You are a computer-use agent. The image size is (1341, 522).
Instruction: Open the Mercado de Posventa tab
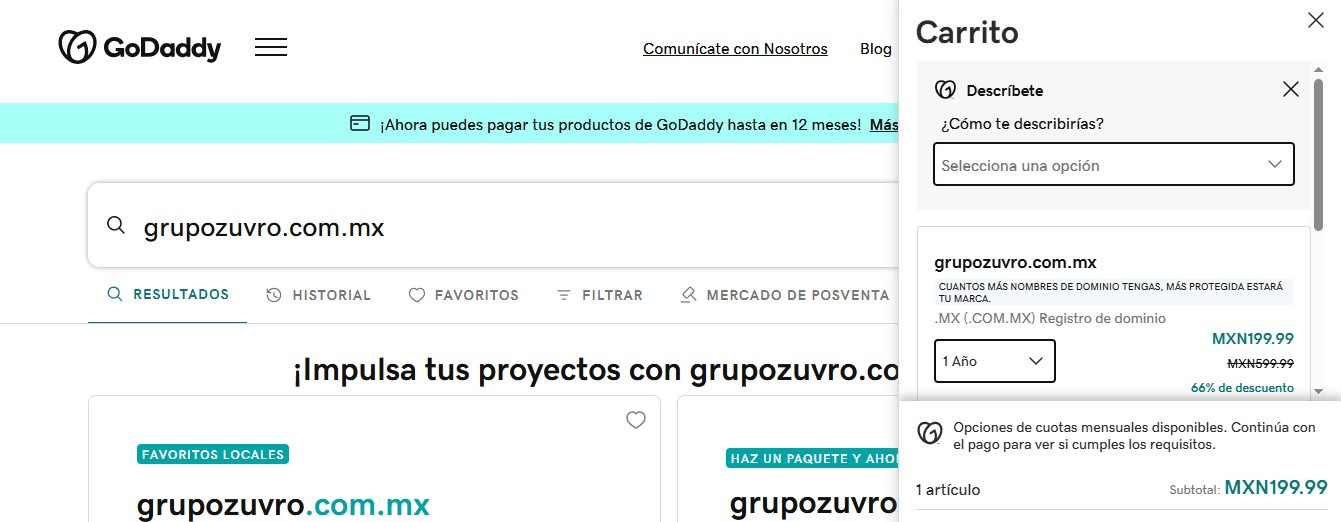click(x=785, y=295)
